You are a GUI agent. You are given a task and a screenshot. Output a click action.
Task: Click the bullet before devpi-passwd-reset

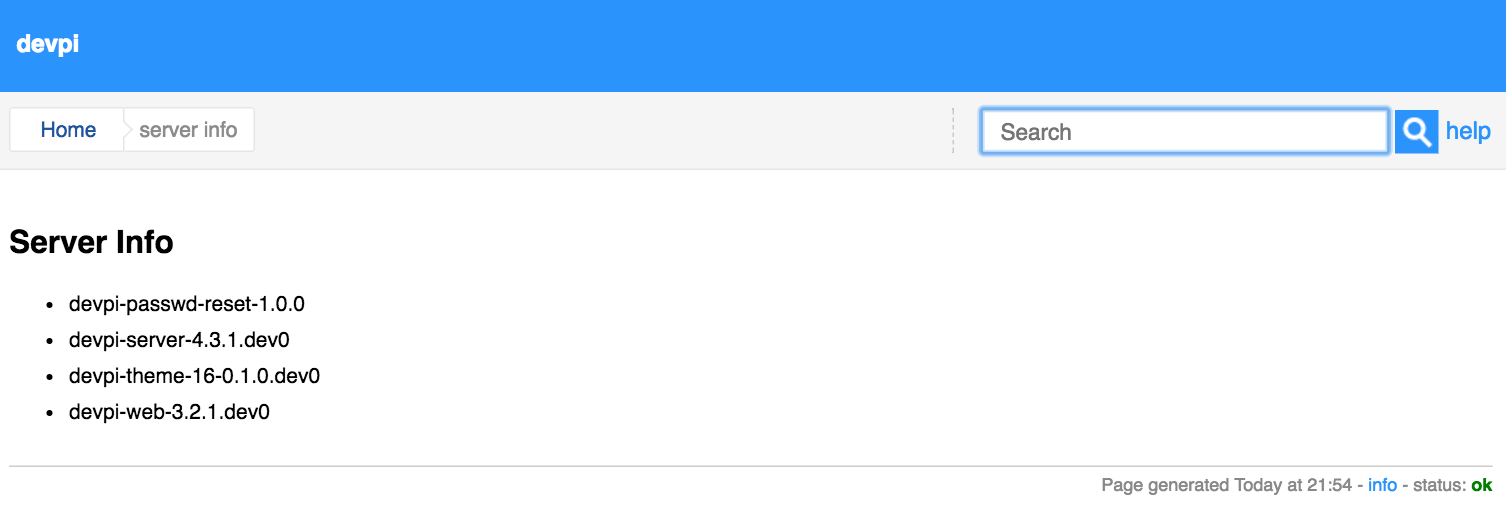(50, 305)
